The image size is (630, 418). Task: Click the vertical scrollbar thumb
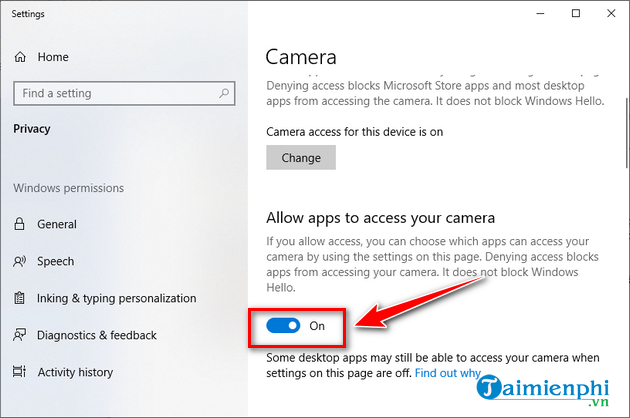pyautogui.click(x=627, y=133)
